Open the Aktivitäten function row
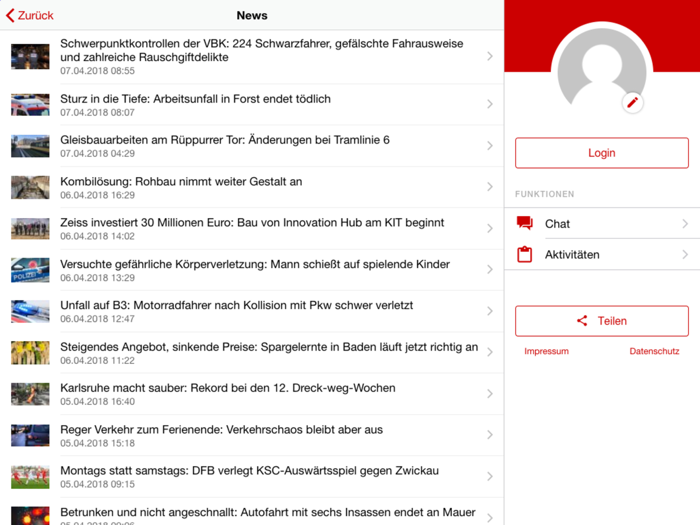The width and height of the screenshot is (700, 525). 602,254
